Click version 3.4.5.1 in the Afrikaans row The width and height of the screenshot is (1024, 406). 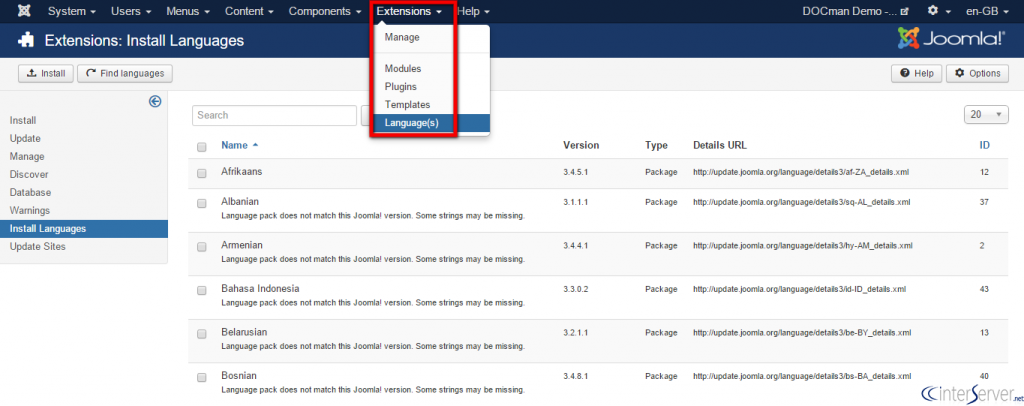coord(576,172)
